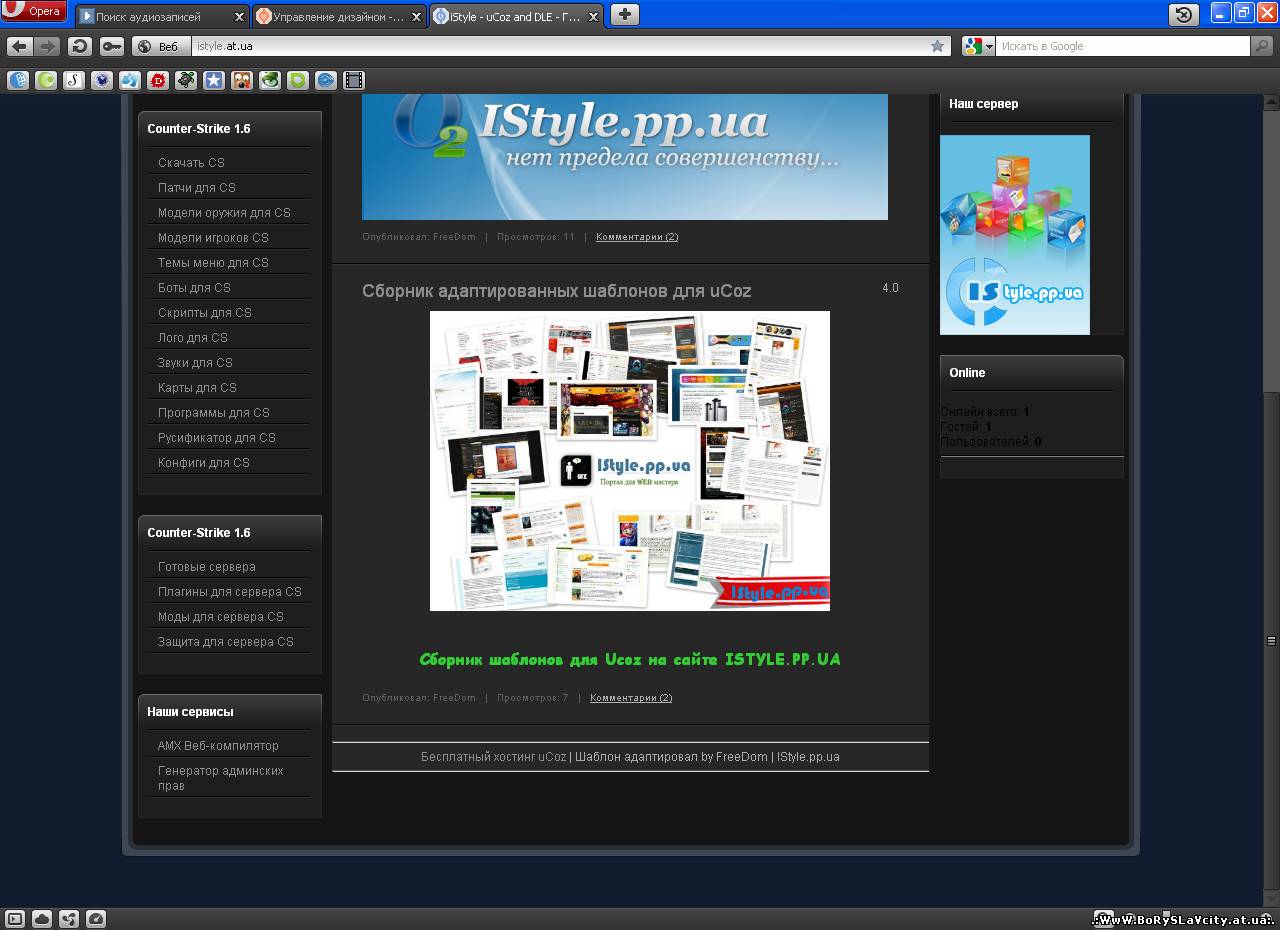Image resolution: width=1280 pixels, height=930 pixels.
Task: Click the Opera Turbo speedometer icon
Action: click(x=96, y=918)
